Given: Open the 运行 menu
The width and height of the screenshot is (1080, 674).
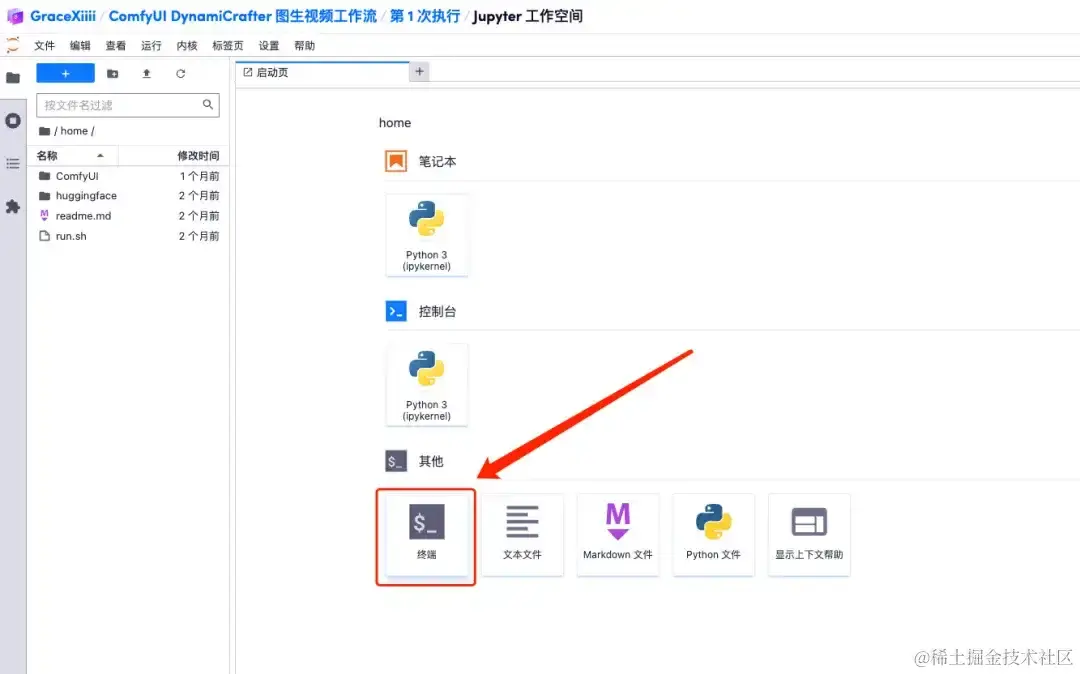Looking at the screenshot, I should (x=151, y=45).
